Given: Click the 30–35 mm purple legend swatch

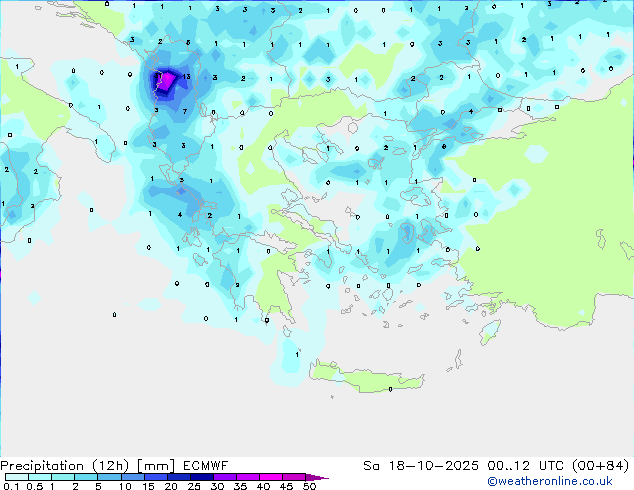Looking at the screenshot, I should (x=224, y=477).
